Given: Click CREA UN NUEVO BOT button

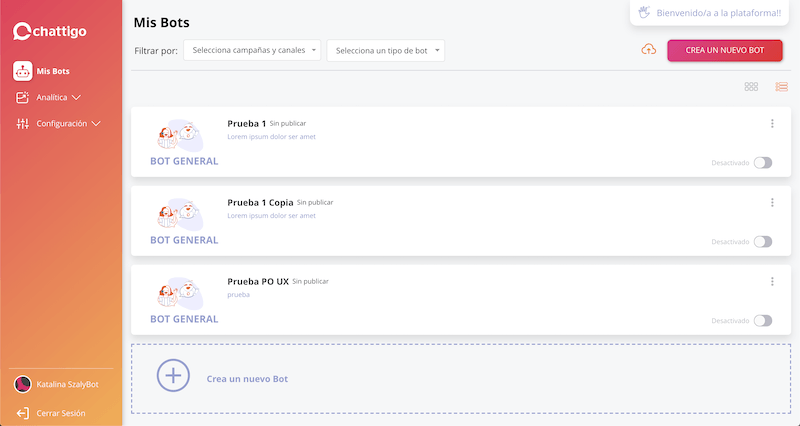Looking at the screenshot, I should pyautogui.click(x=724, y=51).
